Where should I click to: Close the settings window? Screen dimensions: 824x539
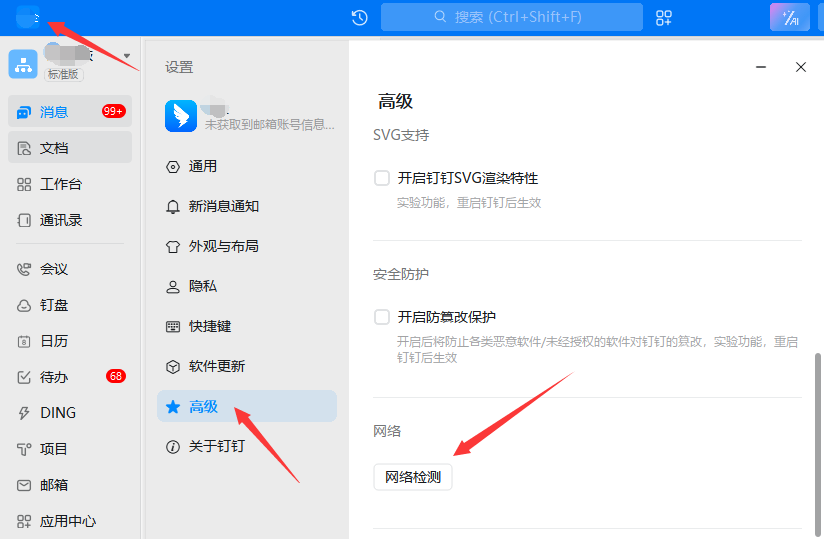coord(800,67)
